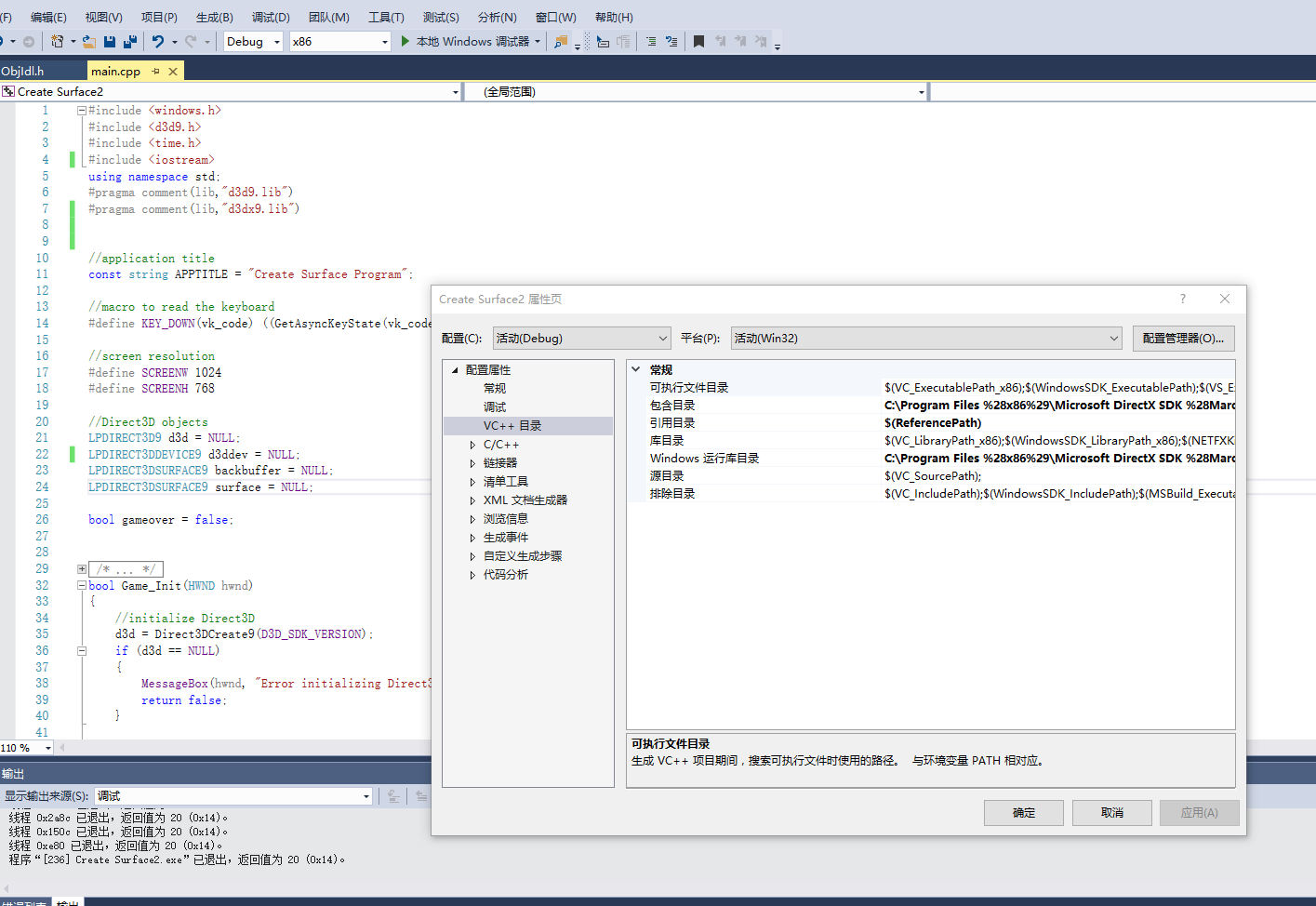1316x906 pixels.
Task: Expand the XML 文档生成器 tree node
Action: click(472, 500)
